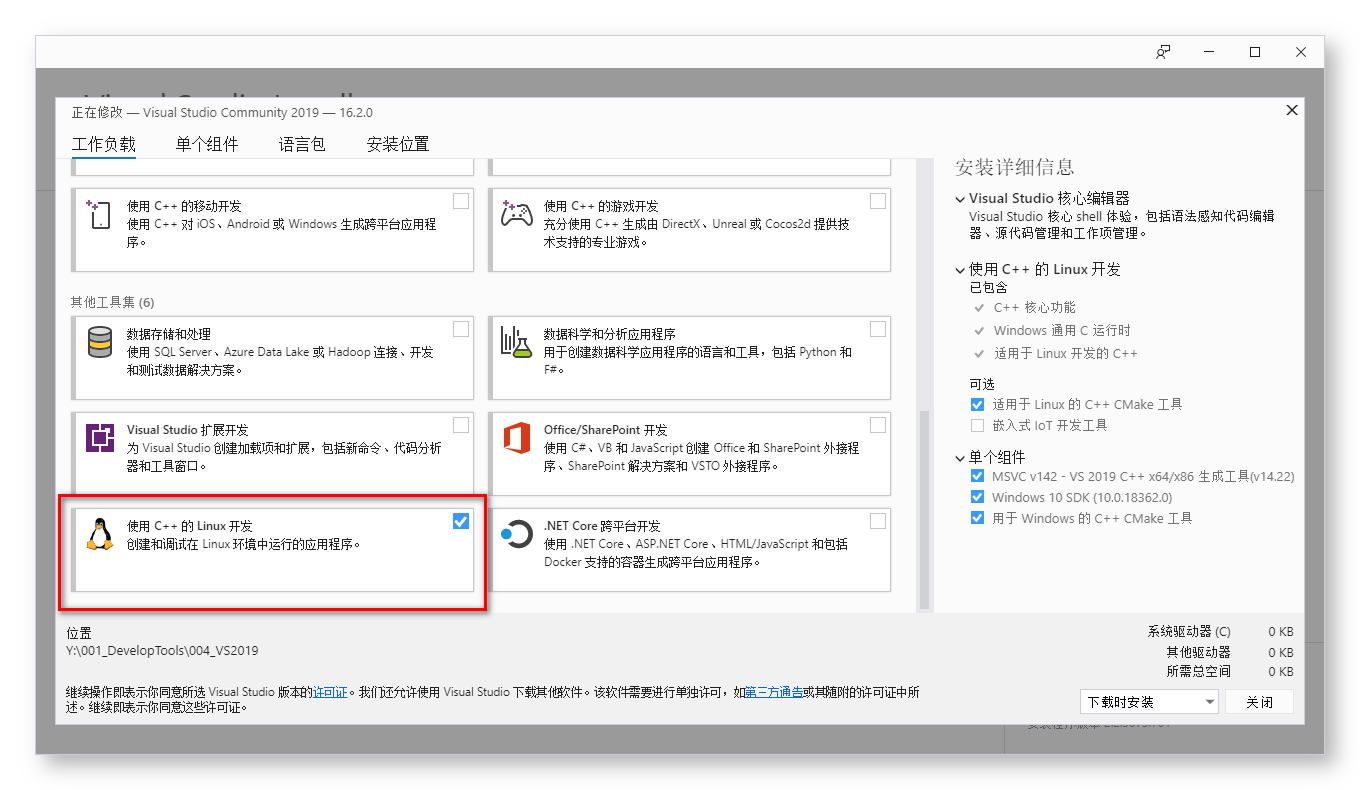
Task: Enable 嵌入式 IoT 开发工具 option
Action: coord(977,424)
